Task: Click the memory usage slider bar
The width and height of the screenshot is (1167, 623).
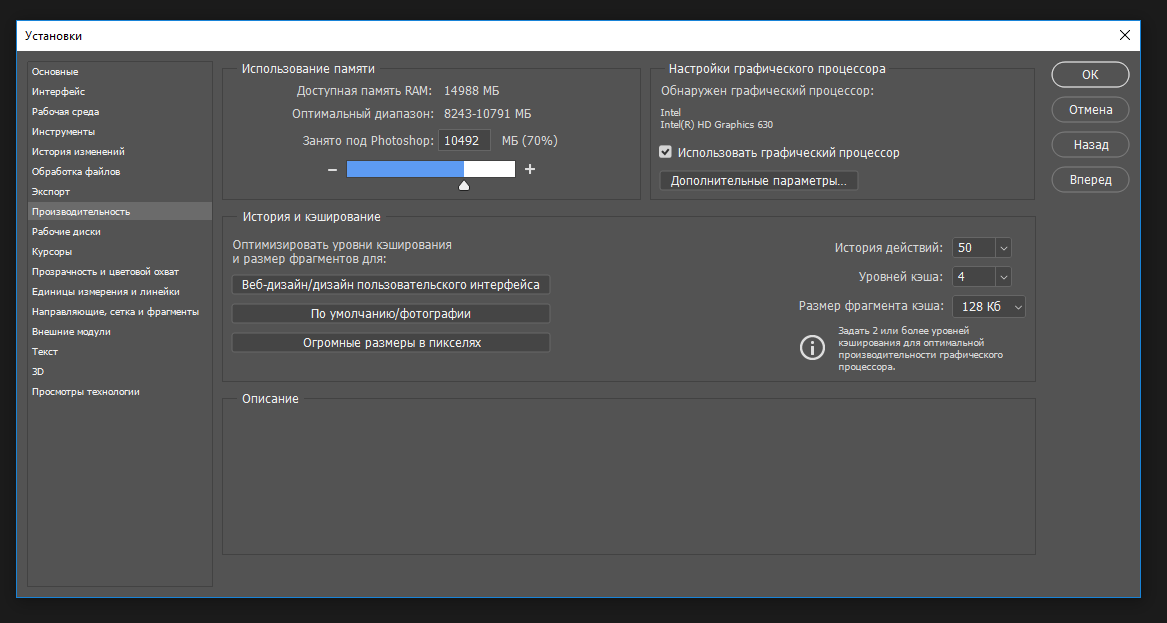Action: coord(430,169)
